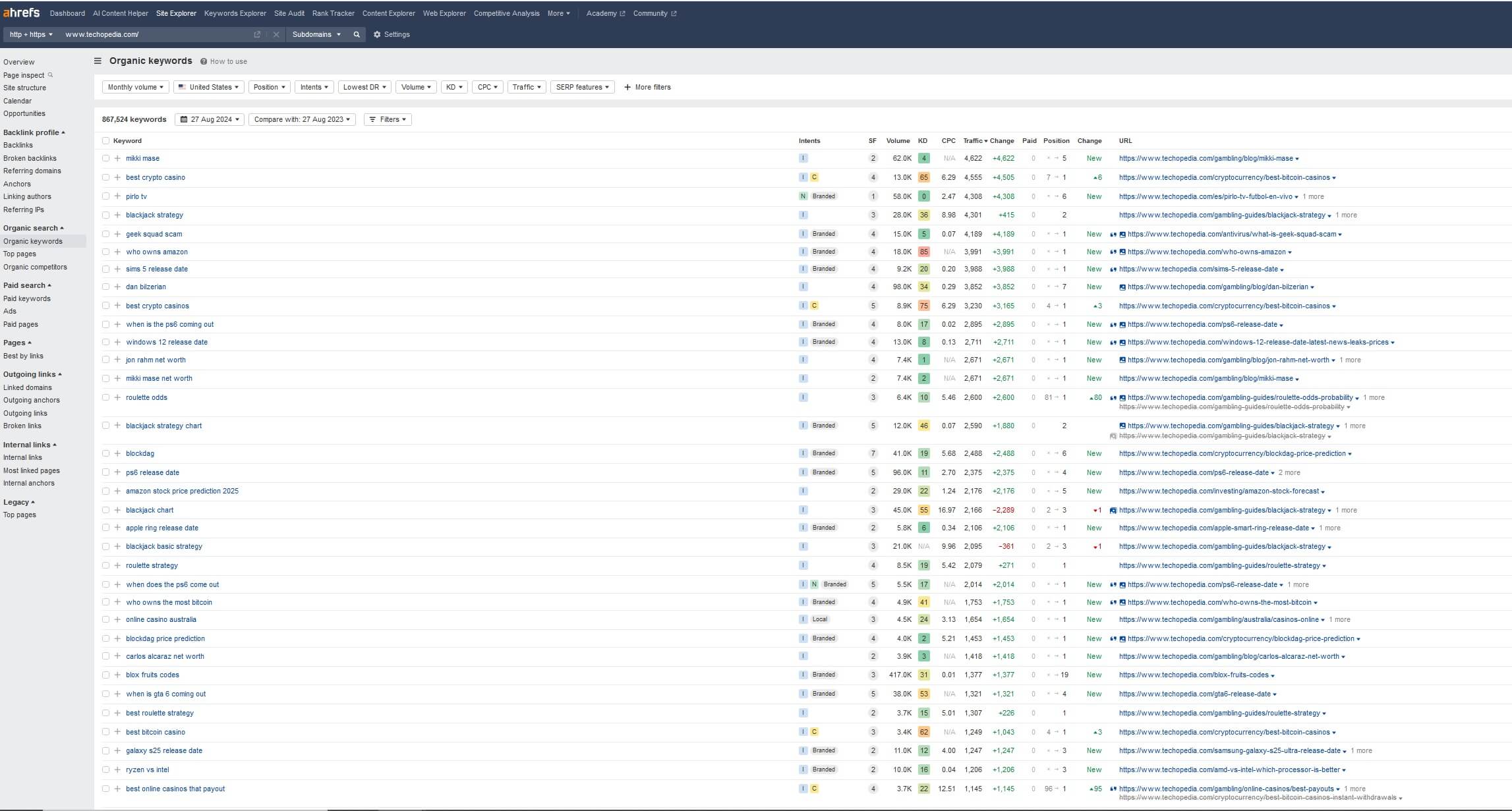Open Position filter dropdown

[270, 87]
